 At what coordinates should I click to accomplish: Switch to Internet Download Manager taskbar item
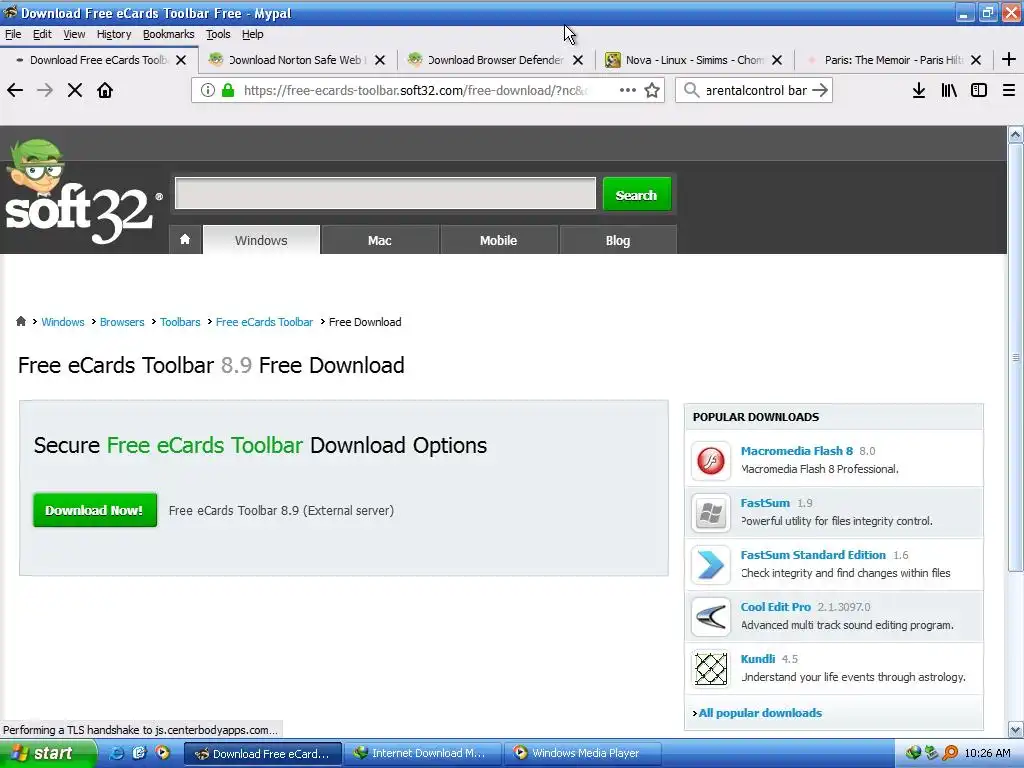[422, 753]
